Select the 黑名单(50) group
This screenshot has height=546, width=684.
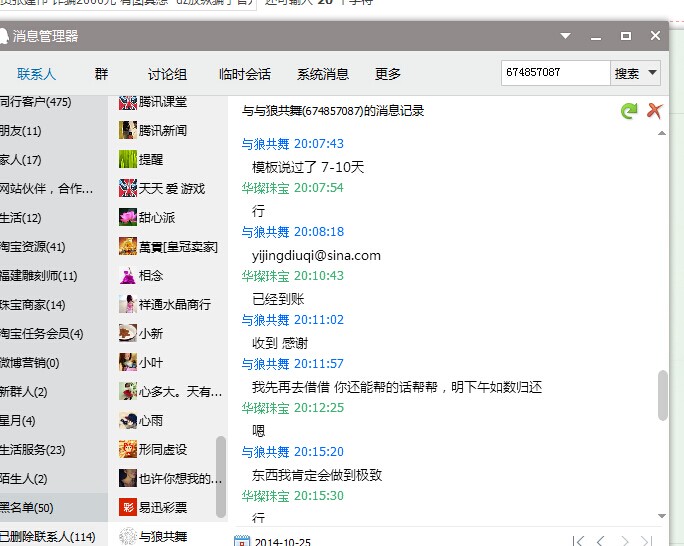(54, 508)
